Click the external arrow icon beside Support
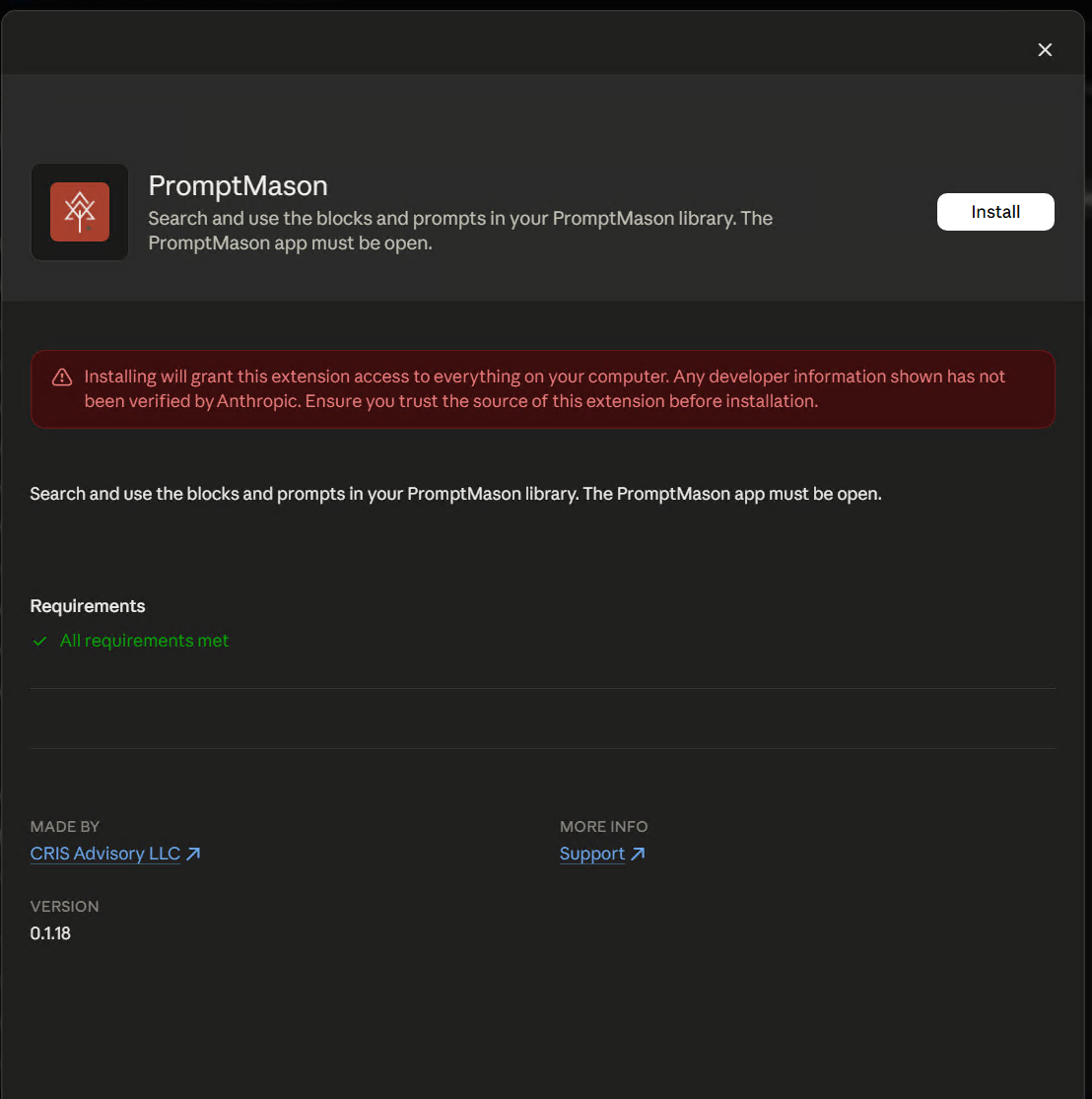 tap(638, 854)
